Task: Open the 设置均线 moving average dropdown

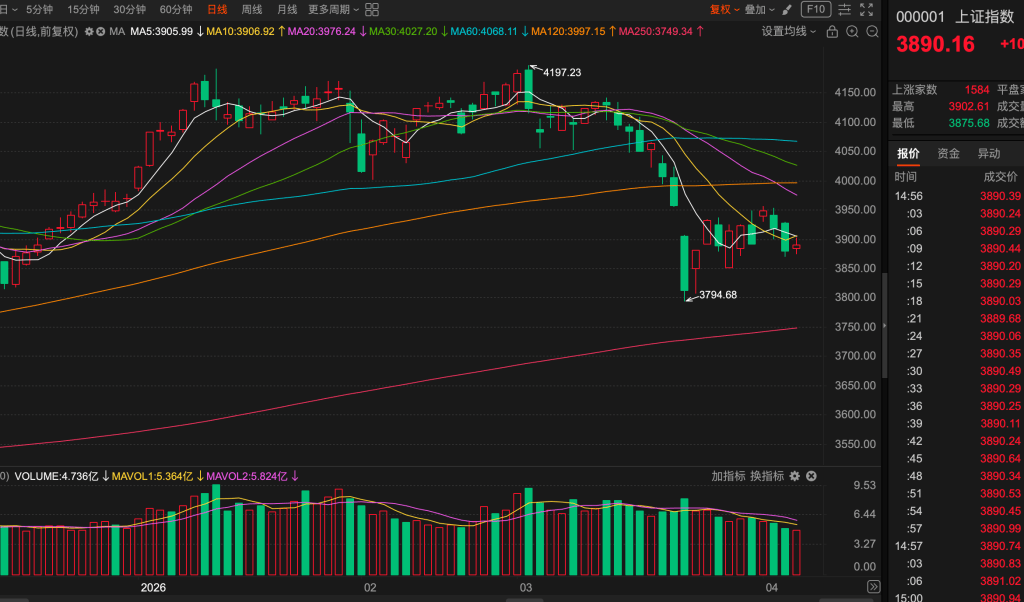Action: (789, 31)
